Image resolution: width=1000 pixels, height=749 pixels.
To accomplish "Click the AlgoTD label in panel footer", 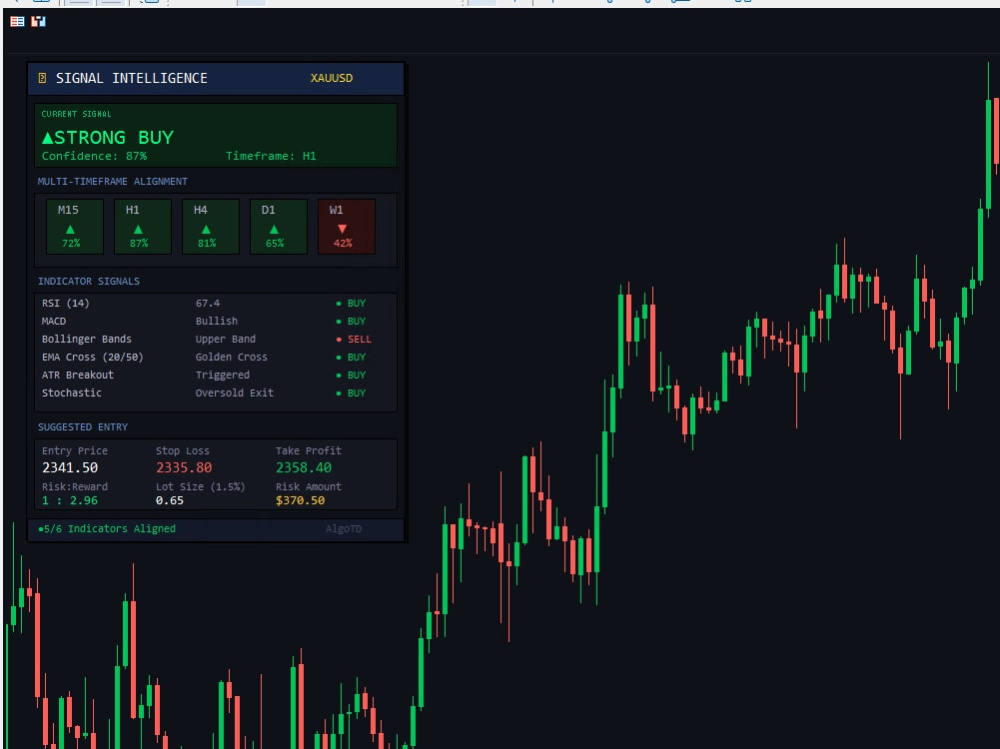I will [x=343, y=528].
